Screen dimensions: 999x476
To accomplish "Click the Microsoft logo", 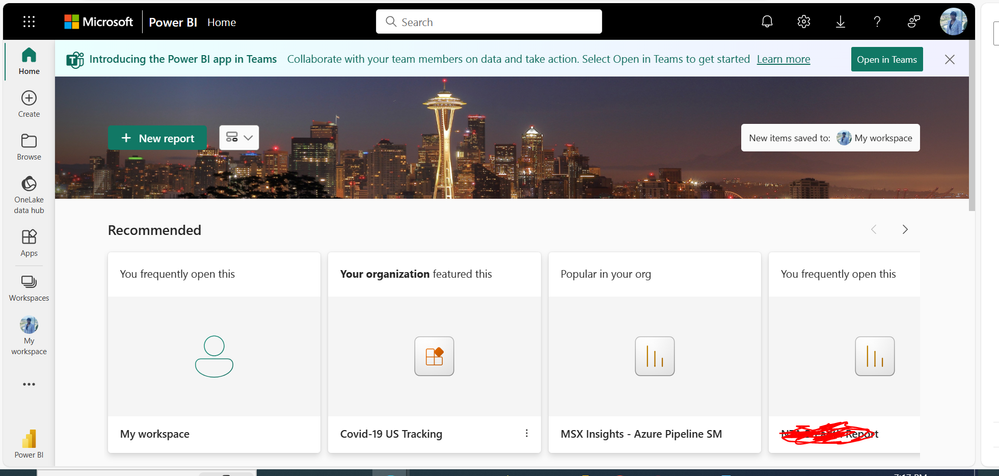I will tap(99, 22).
